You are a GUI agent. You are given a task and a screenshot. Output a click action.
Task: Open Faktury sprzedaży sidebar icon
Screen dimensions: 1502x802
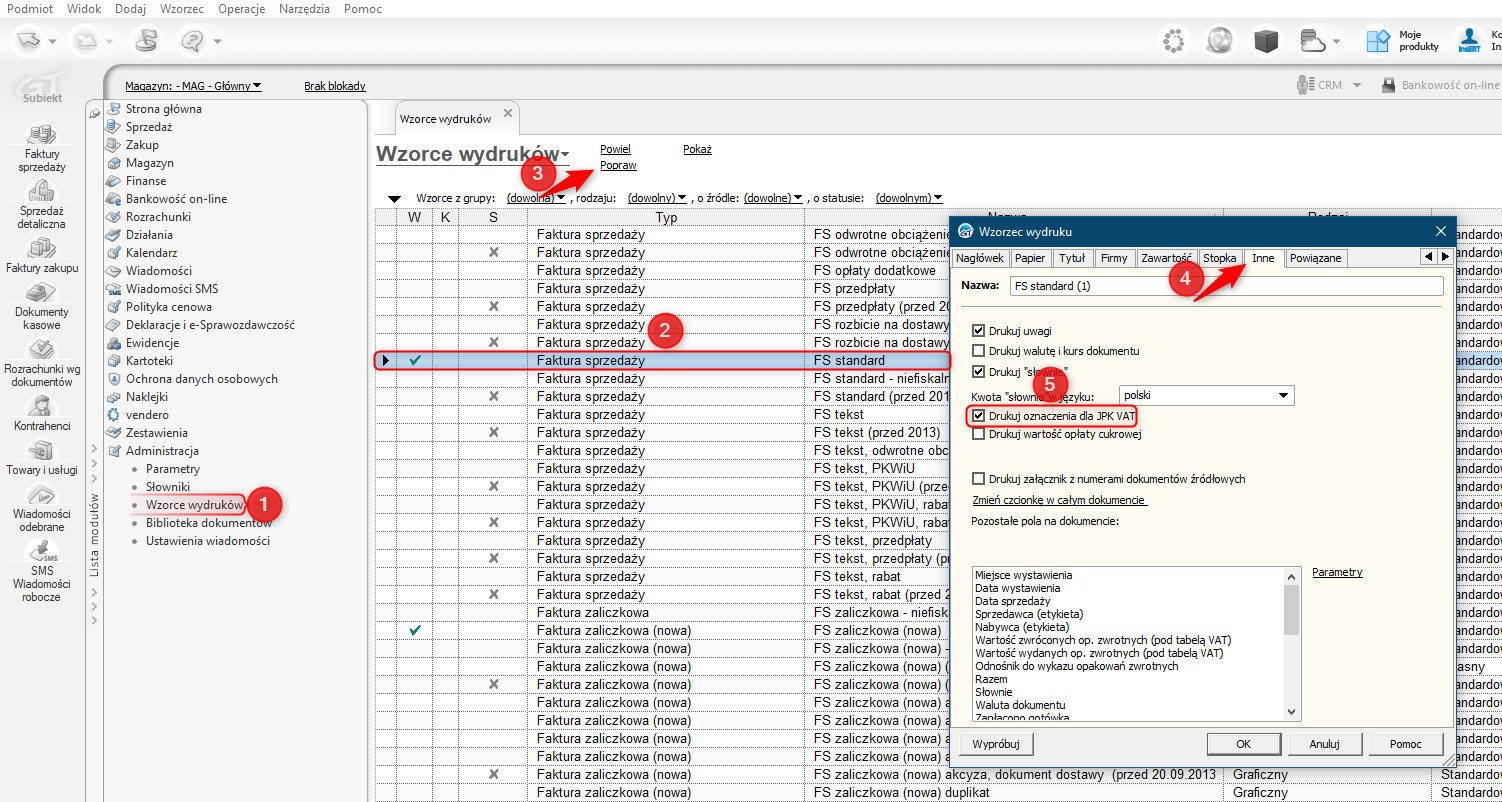coord(42,136)
